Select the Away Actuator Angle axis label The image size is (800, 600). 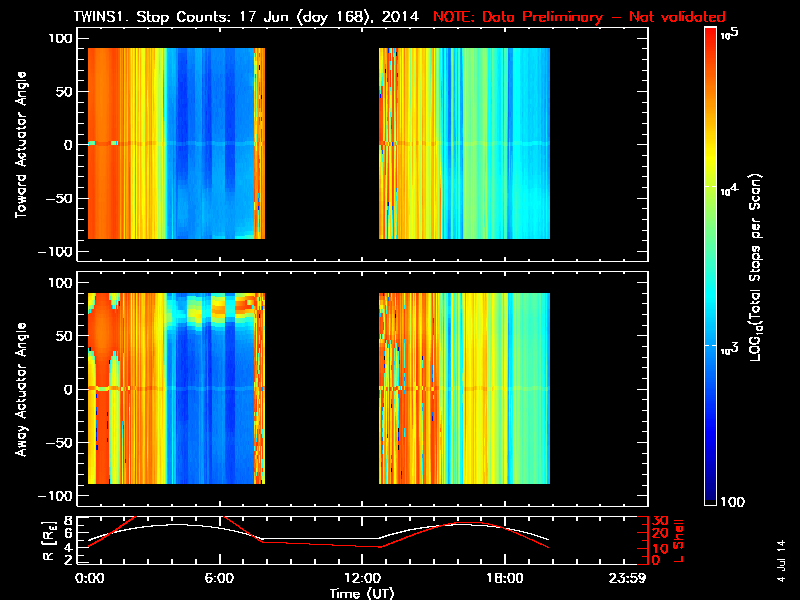21,390
